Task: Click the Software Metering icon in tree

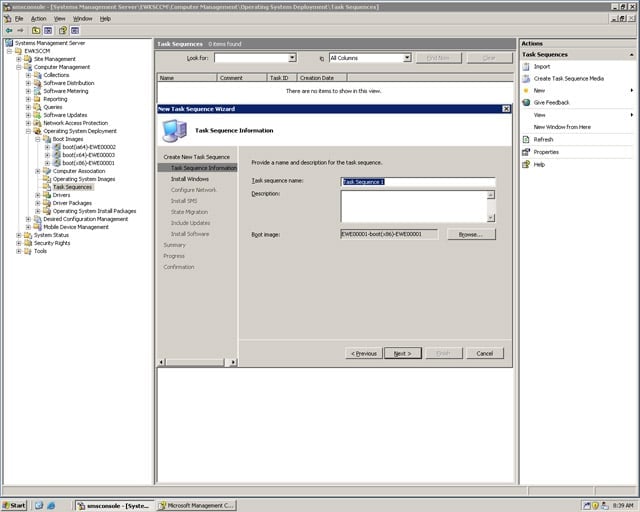Action: [x=38, y=91]
